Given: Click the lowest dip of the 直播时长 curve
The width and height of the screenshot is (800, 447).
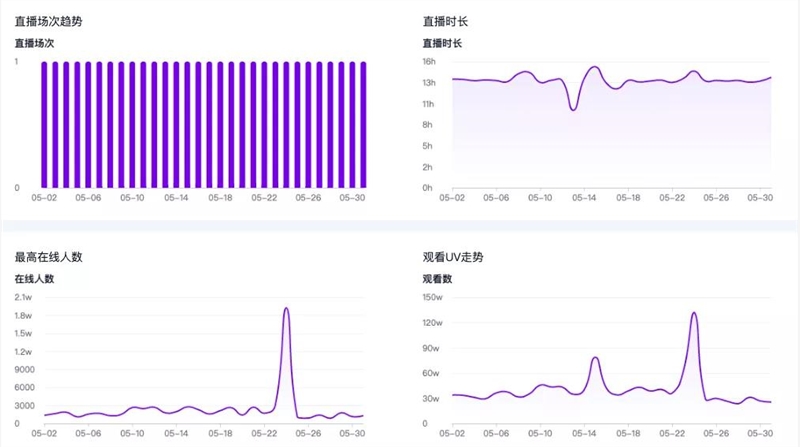Looking at the screenshot, I should click(x=573, y=109).
